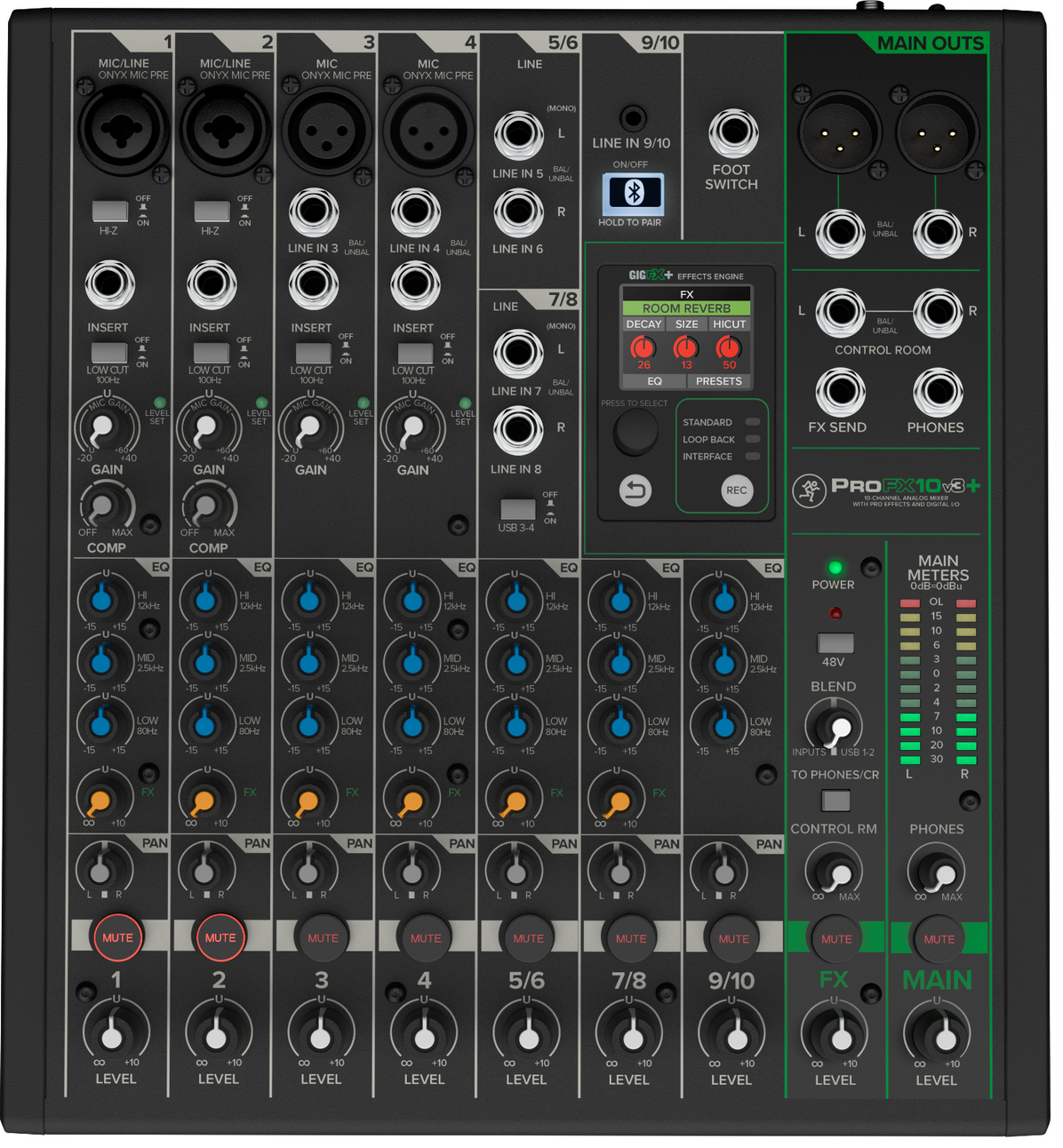Switch channel 3 LOW CUT on
1063x1148 pixels.
[313, 353]
